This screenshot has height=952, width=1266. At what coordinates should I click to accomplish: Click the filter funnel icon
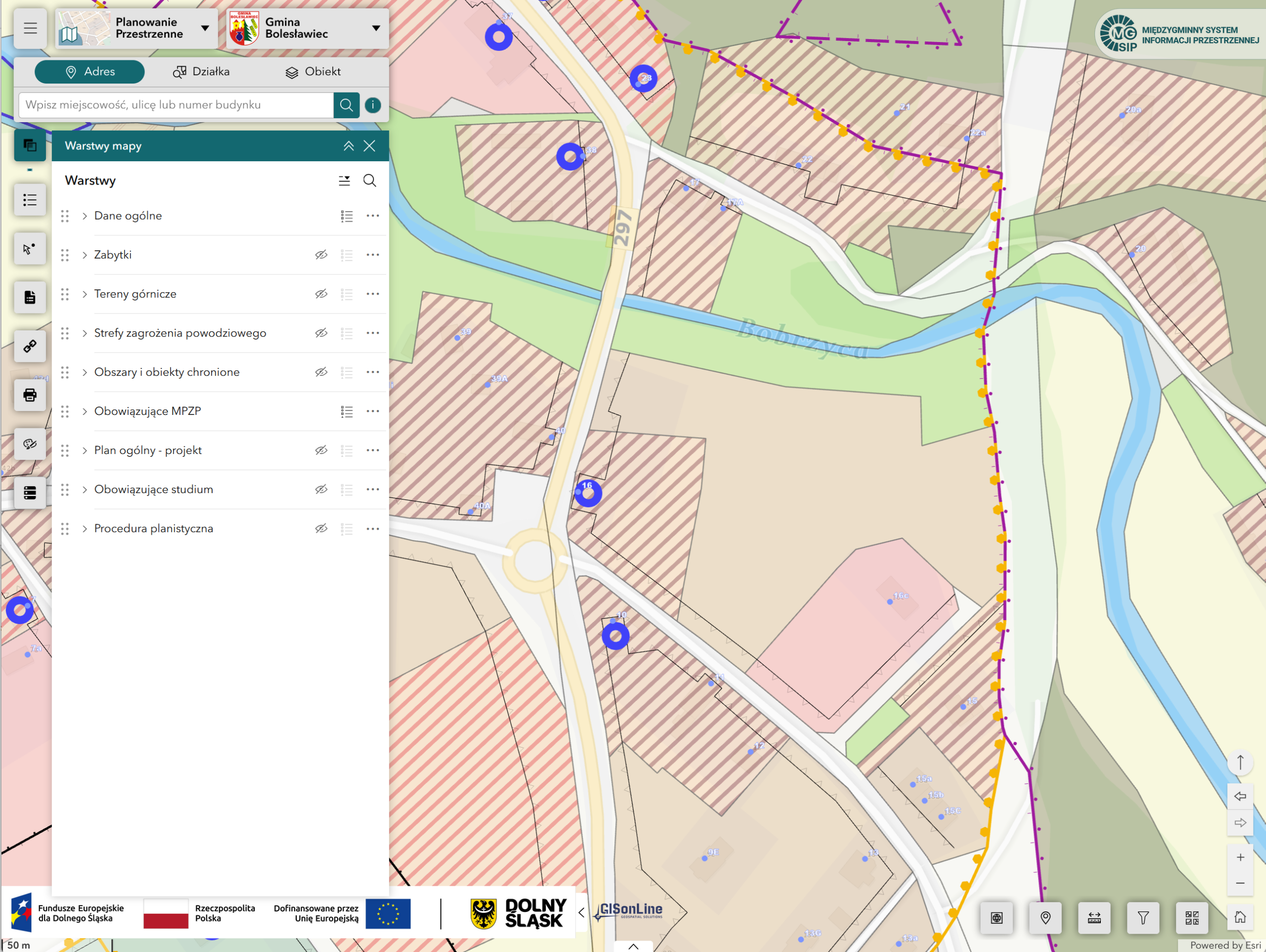click(x=1142, y=918)
